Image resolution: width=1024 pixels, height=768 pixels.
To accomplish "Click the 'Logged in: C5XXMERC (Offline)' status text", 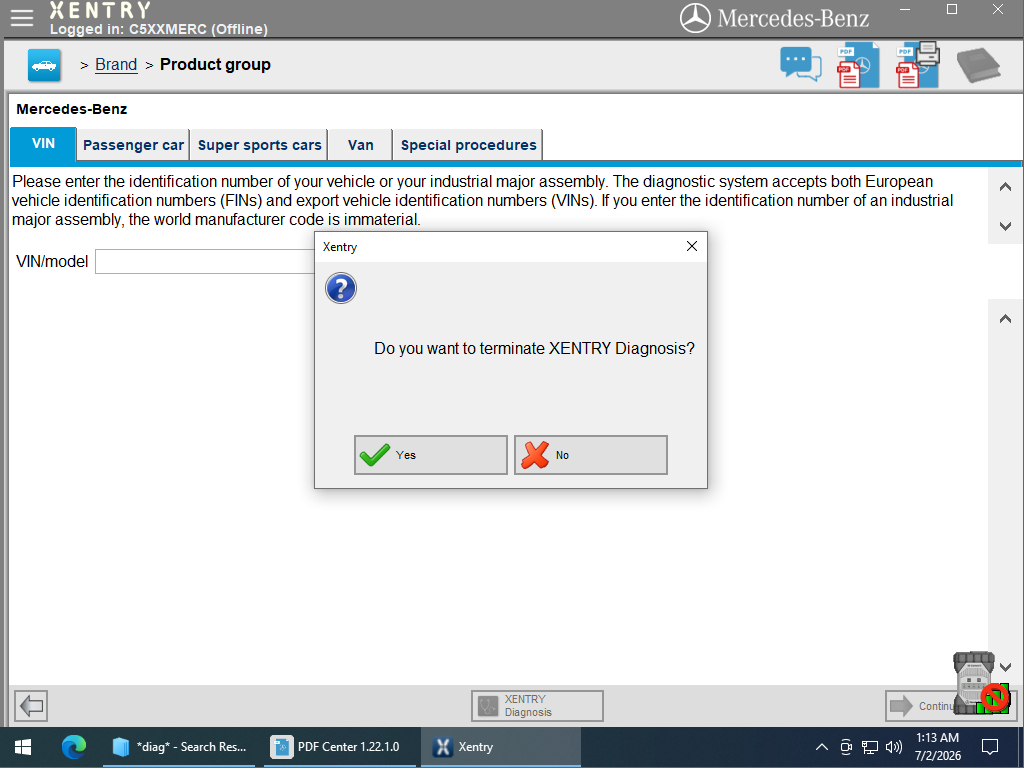I will coord(159,29).
